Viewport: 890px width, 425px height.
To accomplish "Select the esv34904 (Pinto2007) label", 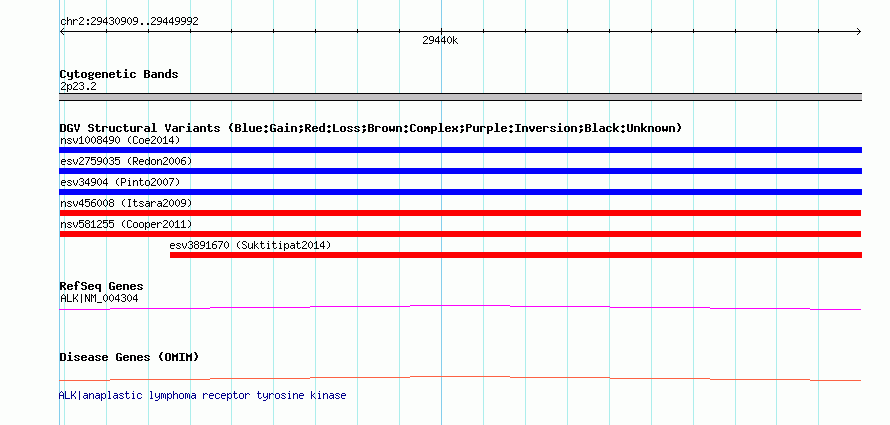I will (x=120, y=182).
